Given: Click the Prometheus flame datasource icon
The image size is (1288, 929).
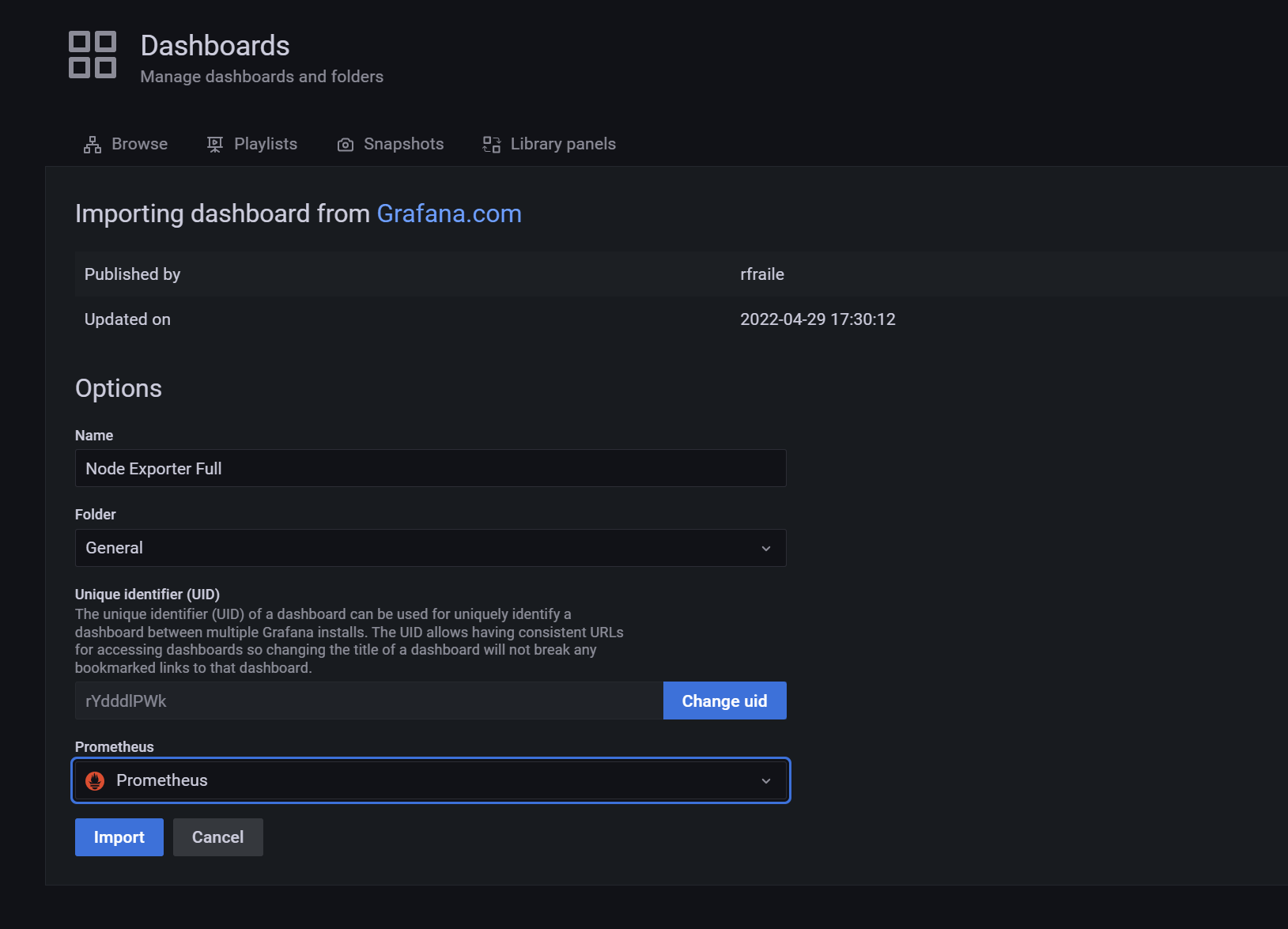Looking at the screenshot, I should pos(95,781).
